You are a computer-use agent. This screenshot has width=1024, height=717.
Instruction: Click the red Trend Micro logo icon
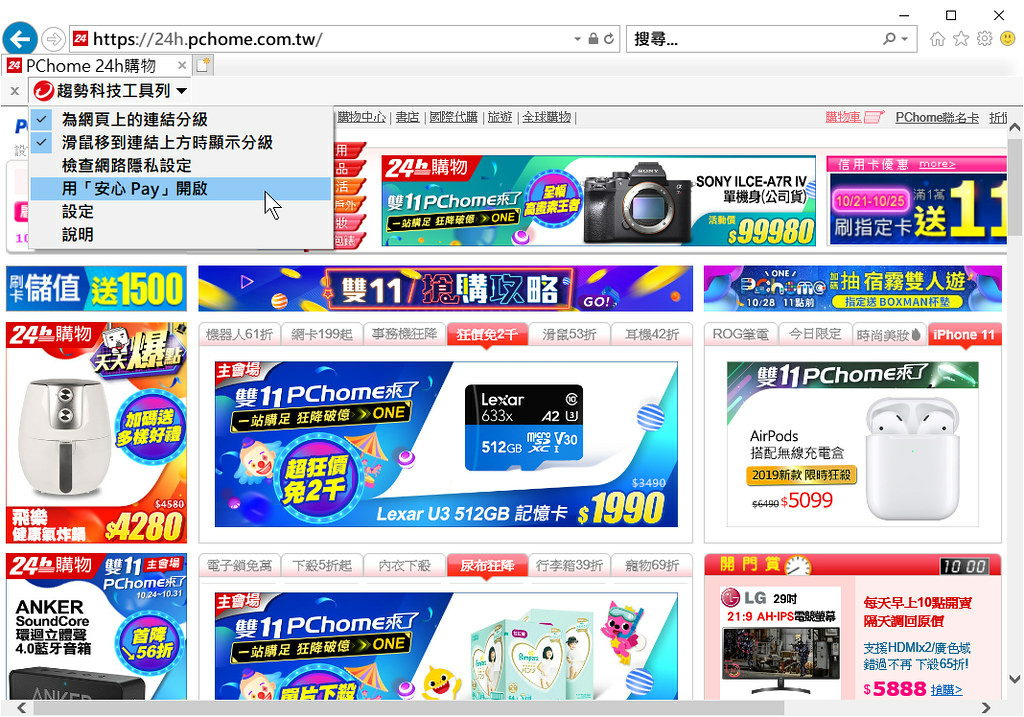point(44,91)
